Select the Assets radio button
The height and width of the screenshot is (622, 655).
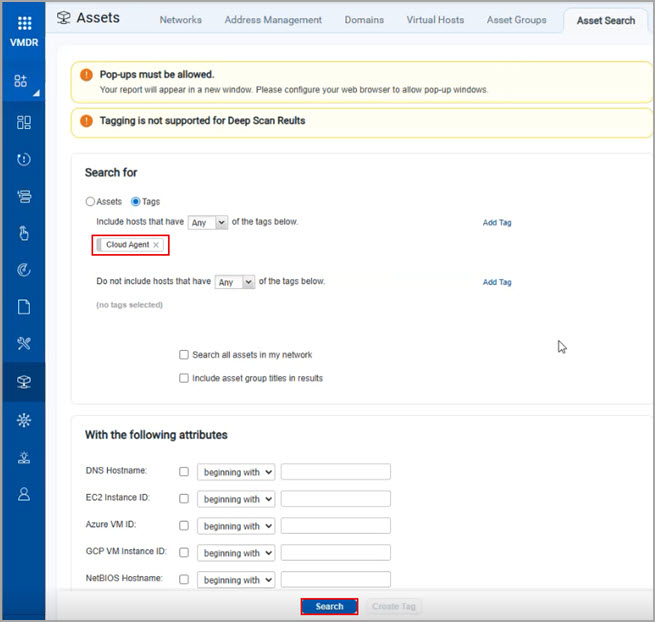pyautogui.click(x=90, y=202)
